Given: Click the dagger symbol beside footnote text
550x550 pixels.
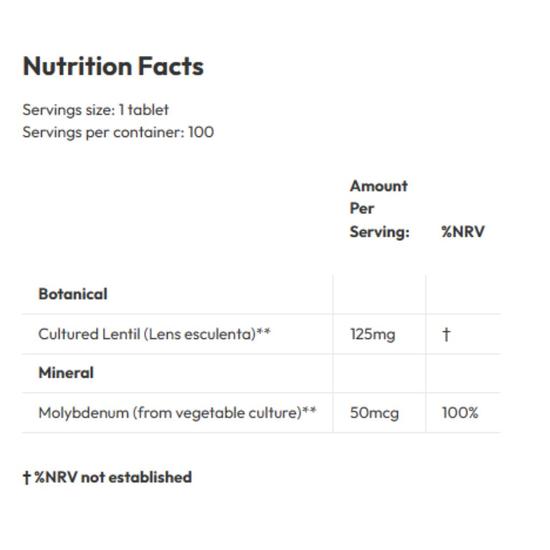Looking at the screenshot, I should 27,477.
